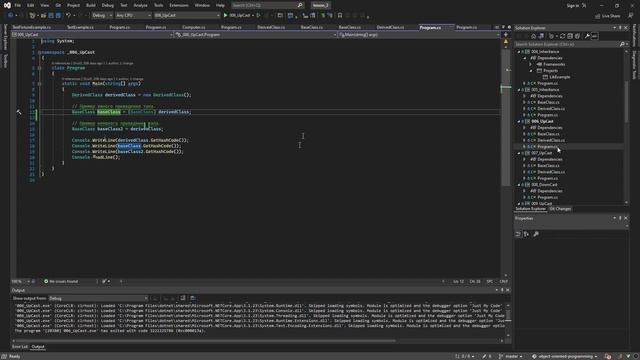Collapse the 007_UpCast project node
The width and height of the screenshot is (640, 360).
point(519,153)
